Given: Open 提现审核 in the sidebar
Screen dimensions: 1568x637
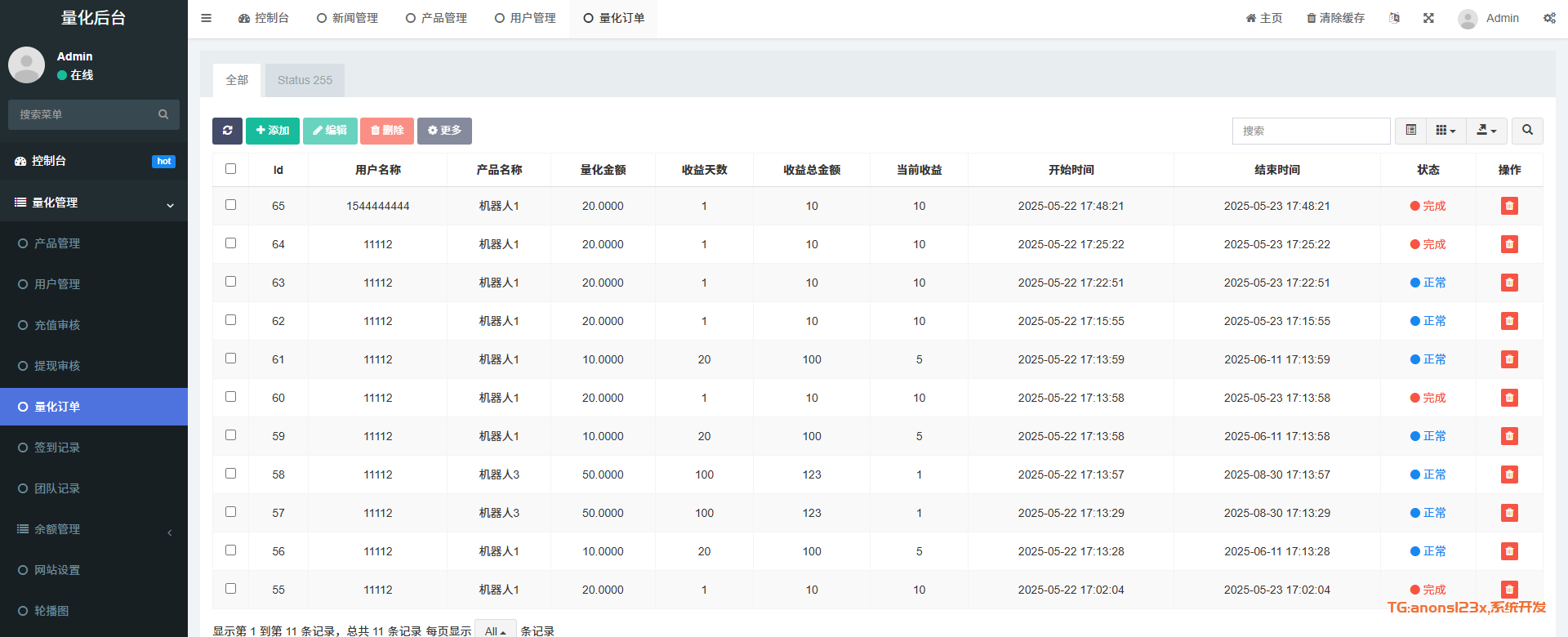Looking at the screenshot, I should (x=94, y=366).
